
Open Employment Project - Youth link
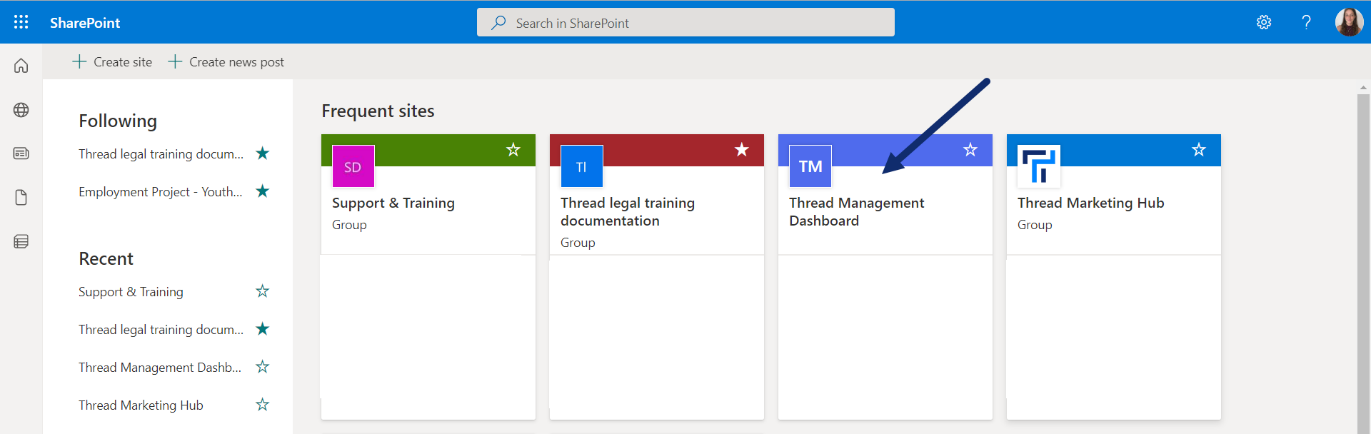point(161,192)
